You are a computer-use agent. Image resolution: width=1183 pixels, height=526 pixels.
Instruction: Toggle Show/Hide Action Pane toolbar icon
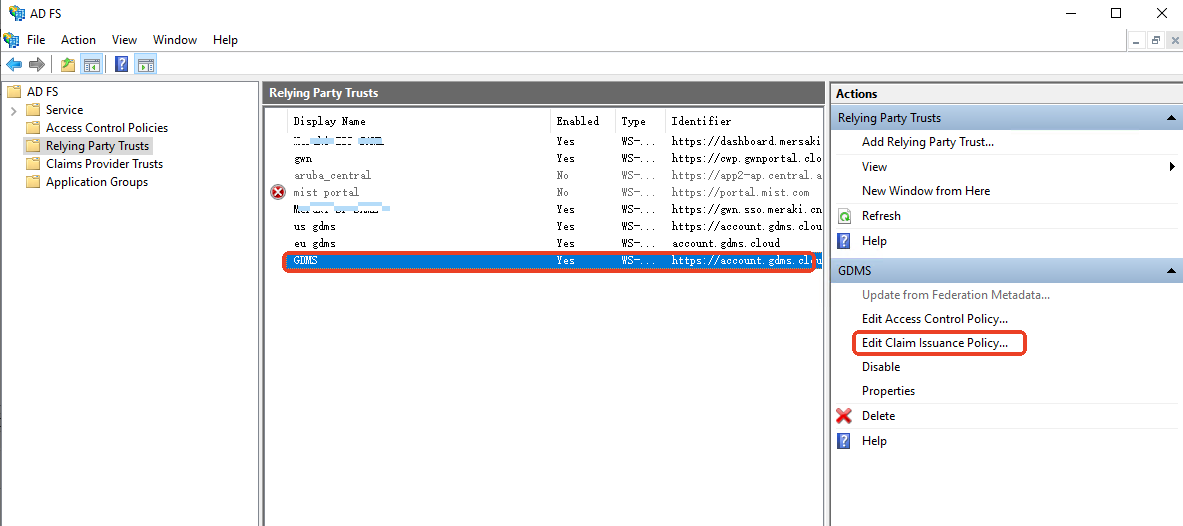(146, 65)
